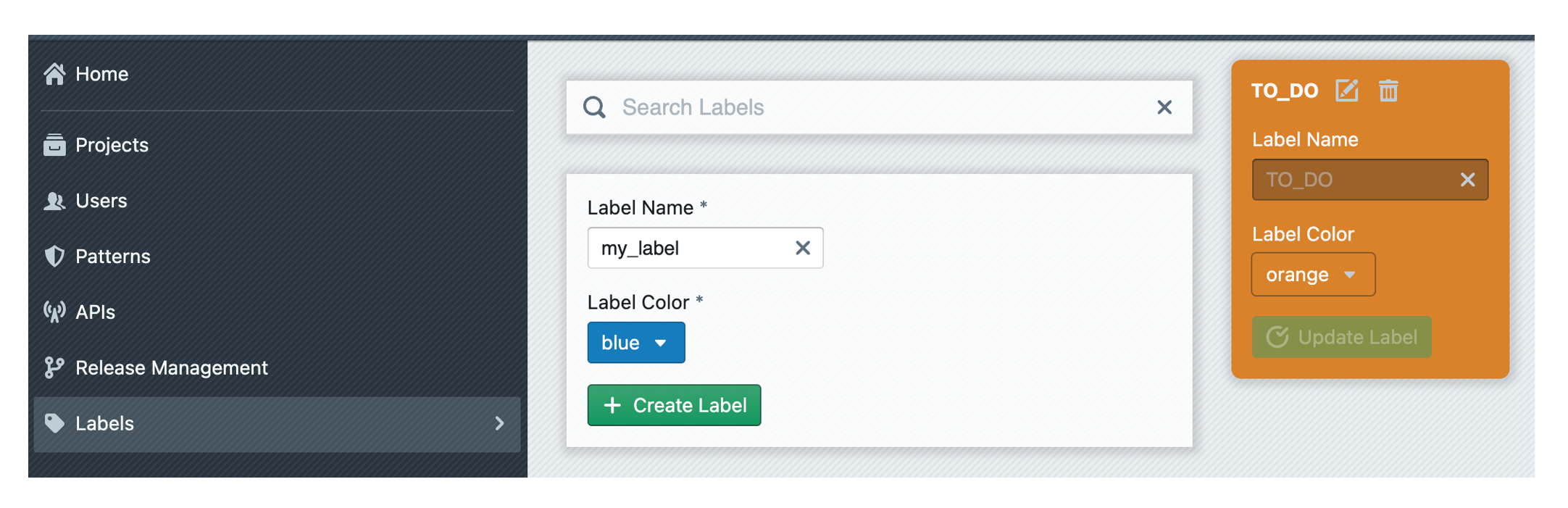This screenshot has height=508, width=1568.
Task: Go to Patterns in the sidebar
Action: [113, 257]
